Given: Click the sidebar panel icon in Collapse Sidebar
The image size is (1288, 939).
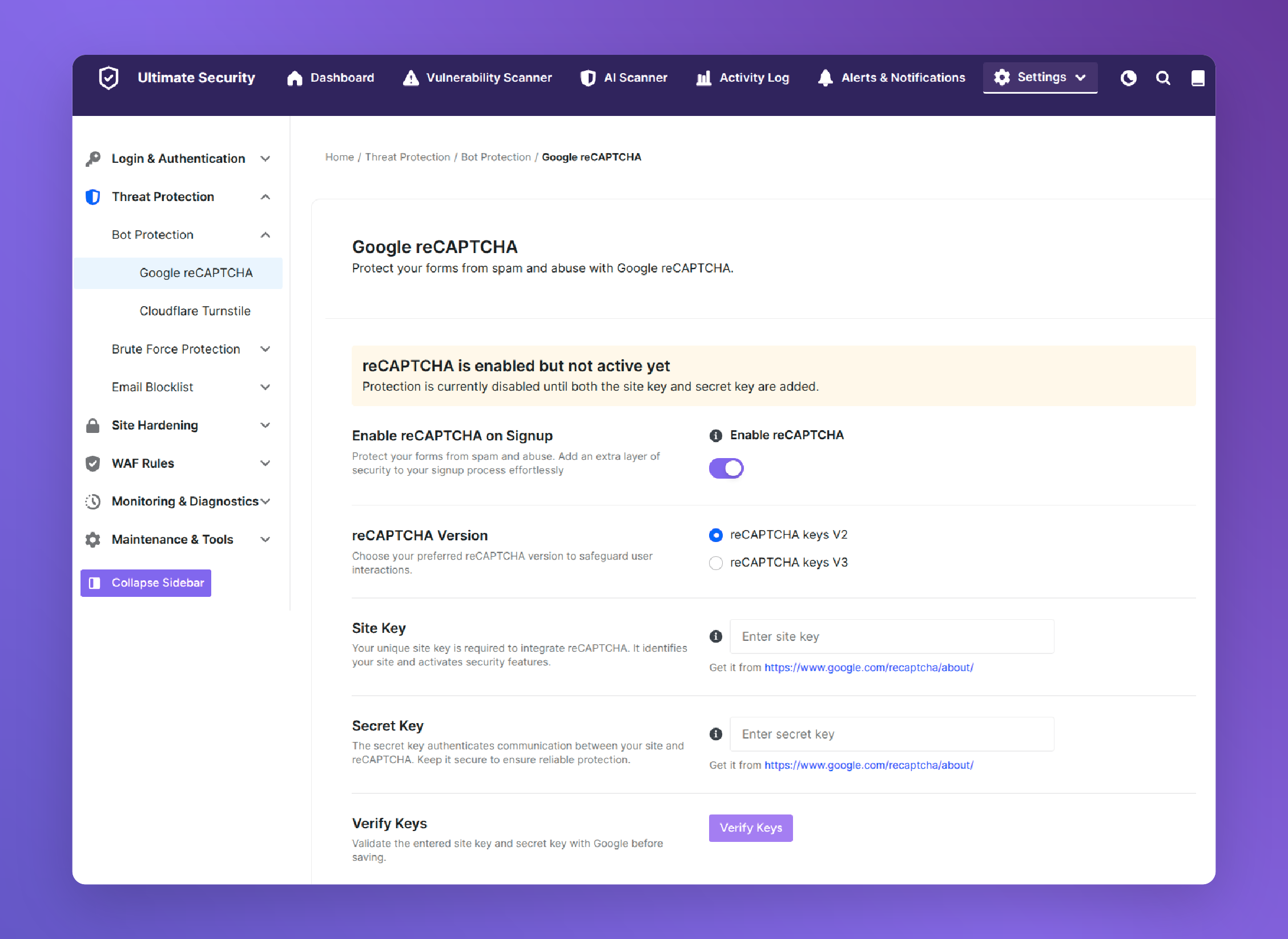Looking at the screenshot, I should [95, 583].
